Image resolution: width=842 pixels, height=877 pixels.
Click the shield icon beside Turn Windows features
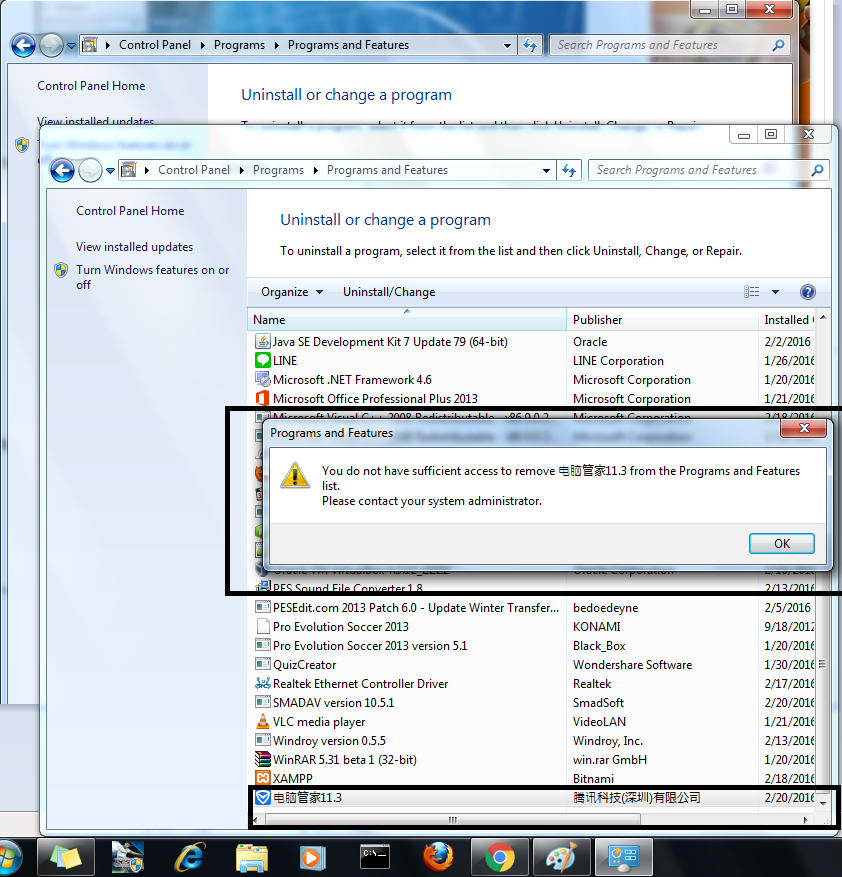[x=60, y=270]
